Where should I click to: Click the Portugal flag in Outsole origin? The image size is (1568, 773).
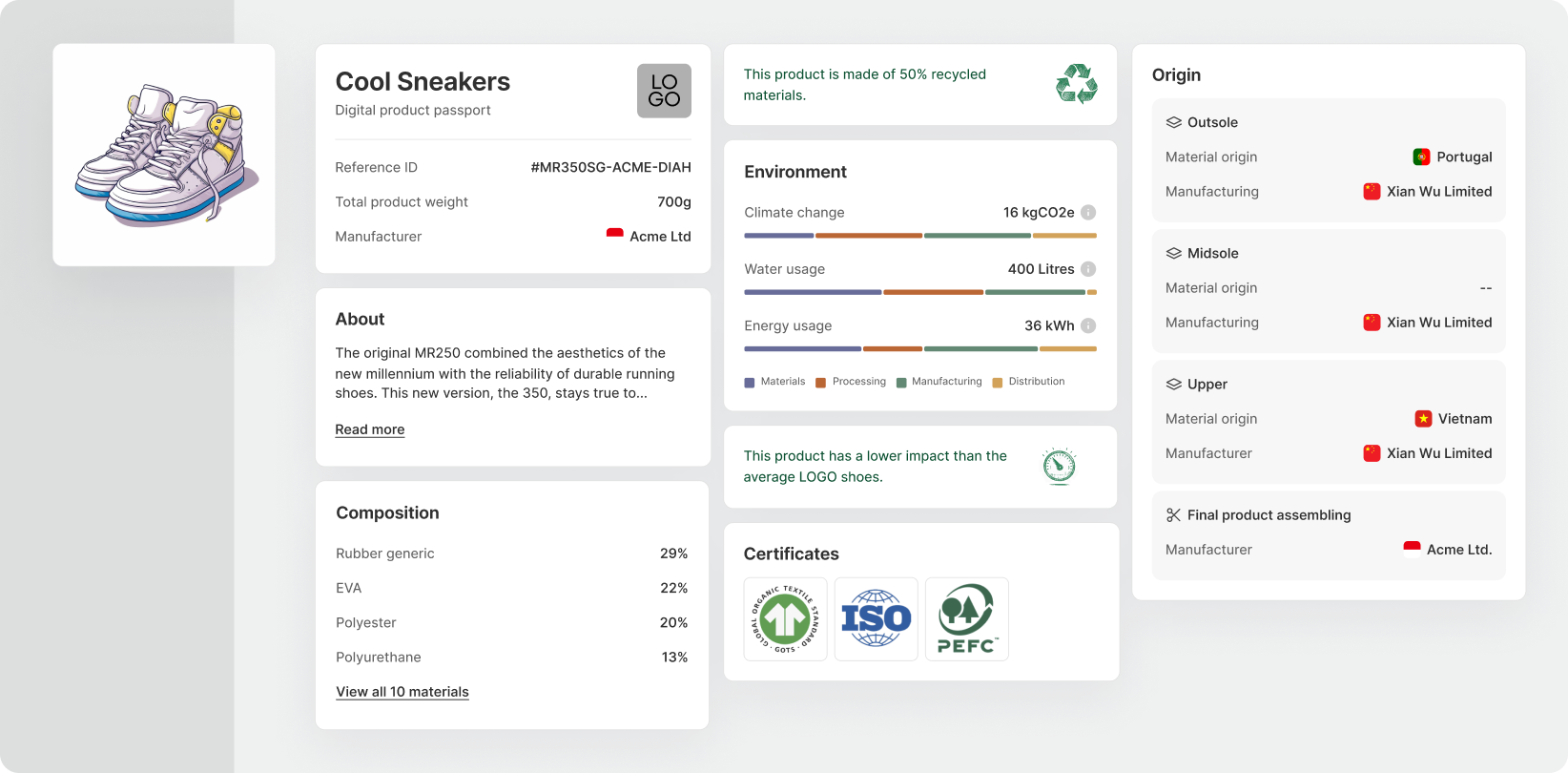(1421, 157)
